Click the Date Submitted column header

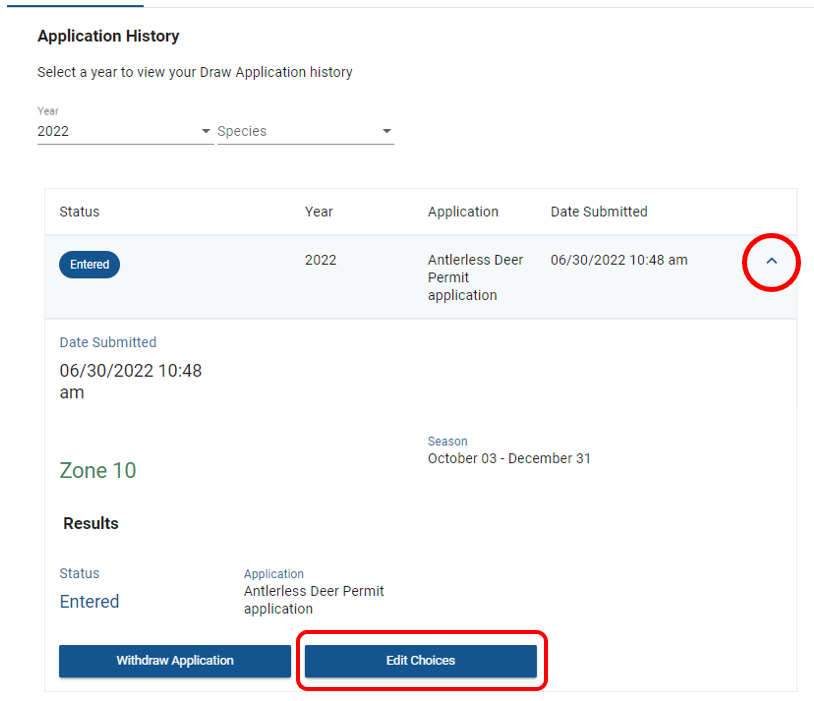pos(599,212)
